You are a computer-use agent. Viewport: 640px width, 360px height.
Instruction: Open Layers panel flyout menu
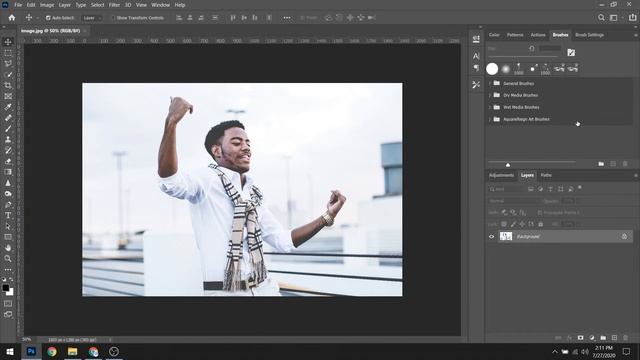[636, 176]
